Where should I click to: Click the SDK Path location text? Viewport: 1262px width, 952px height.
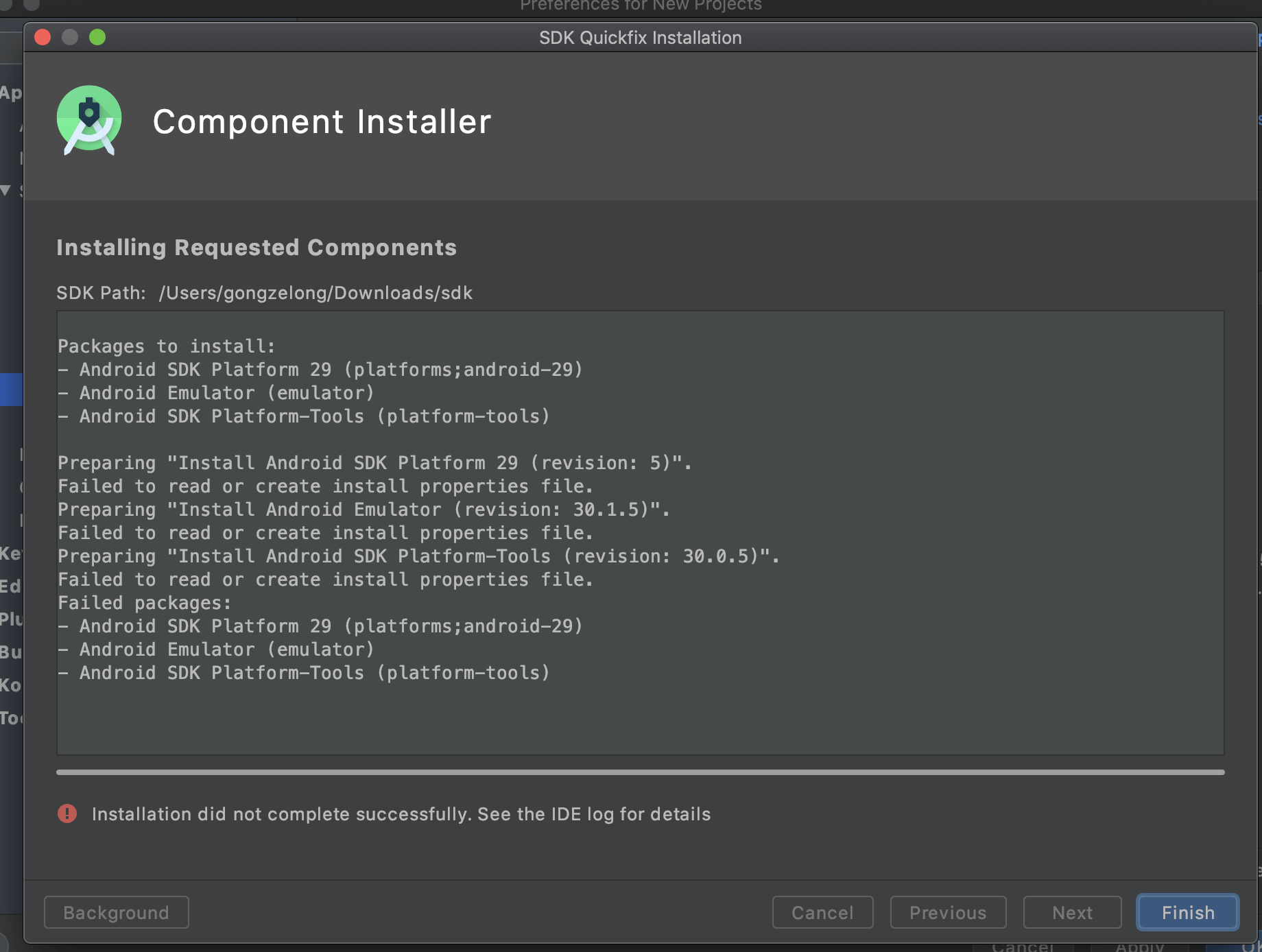315,293
